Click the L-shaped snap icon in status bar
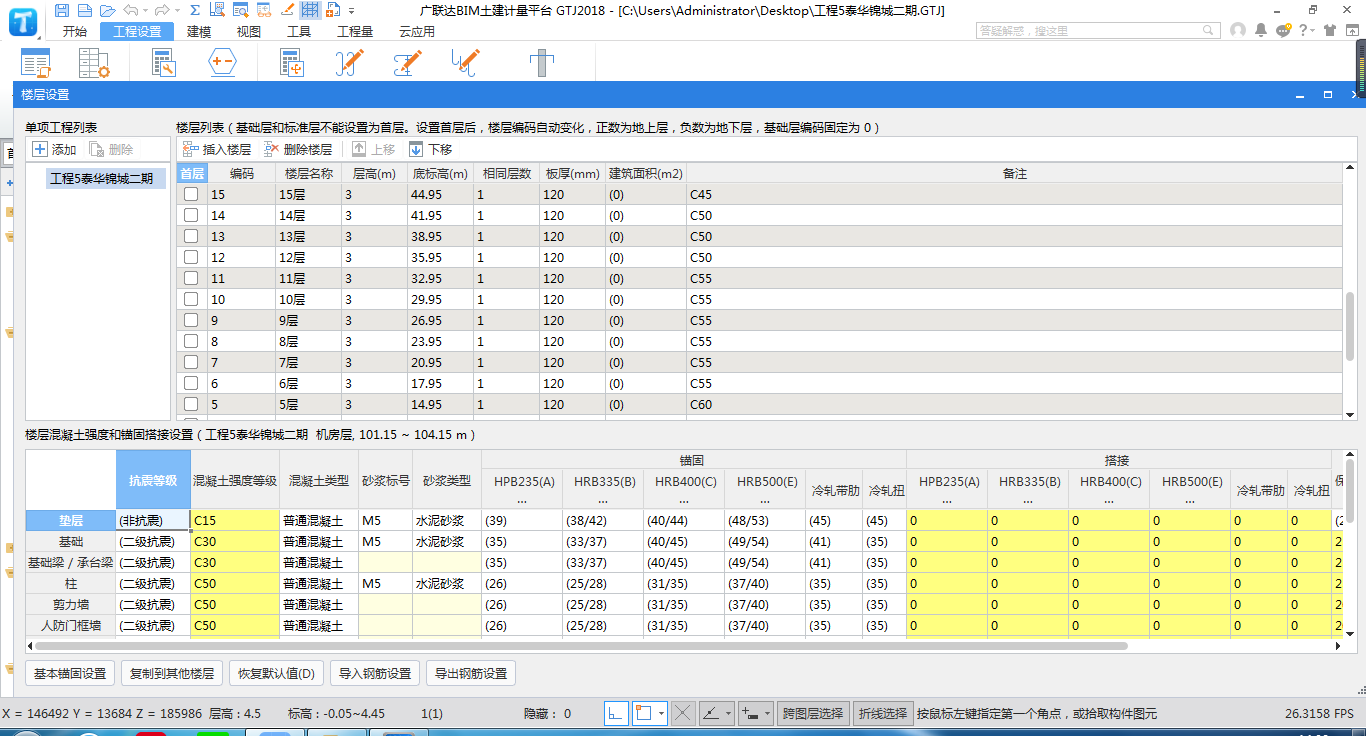 coord(615,713)
